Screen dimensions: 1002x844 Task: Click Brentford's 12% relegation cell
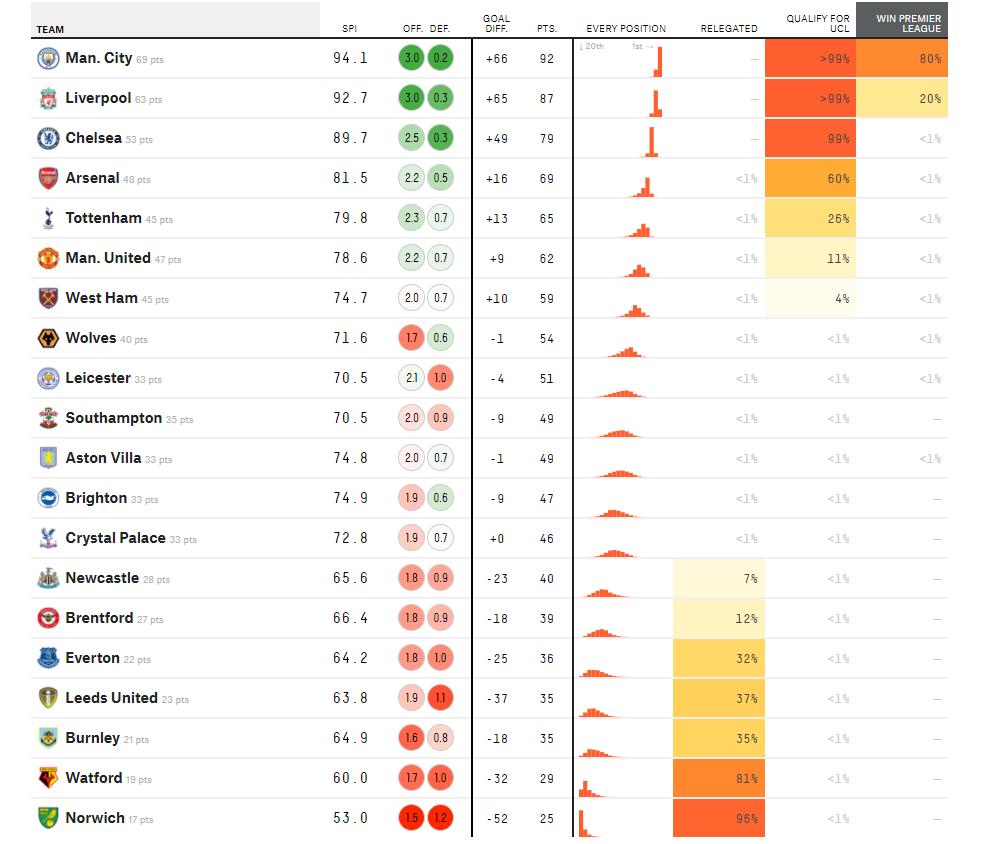(x=719, y=618)
